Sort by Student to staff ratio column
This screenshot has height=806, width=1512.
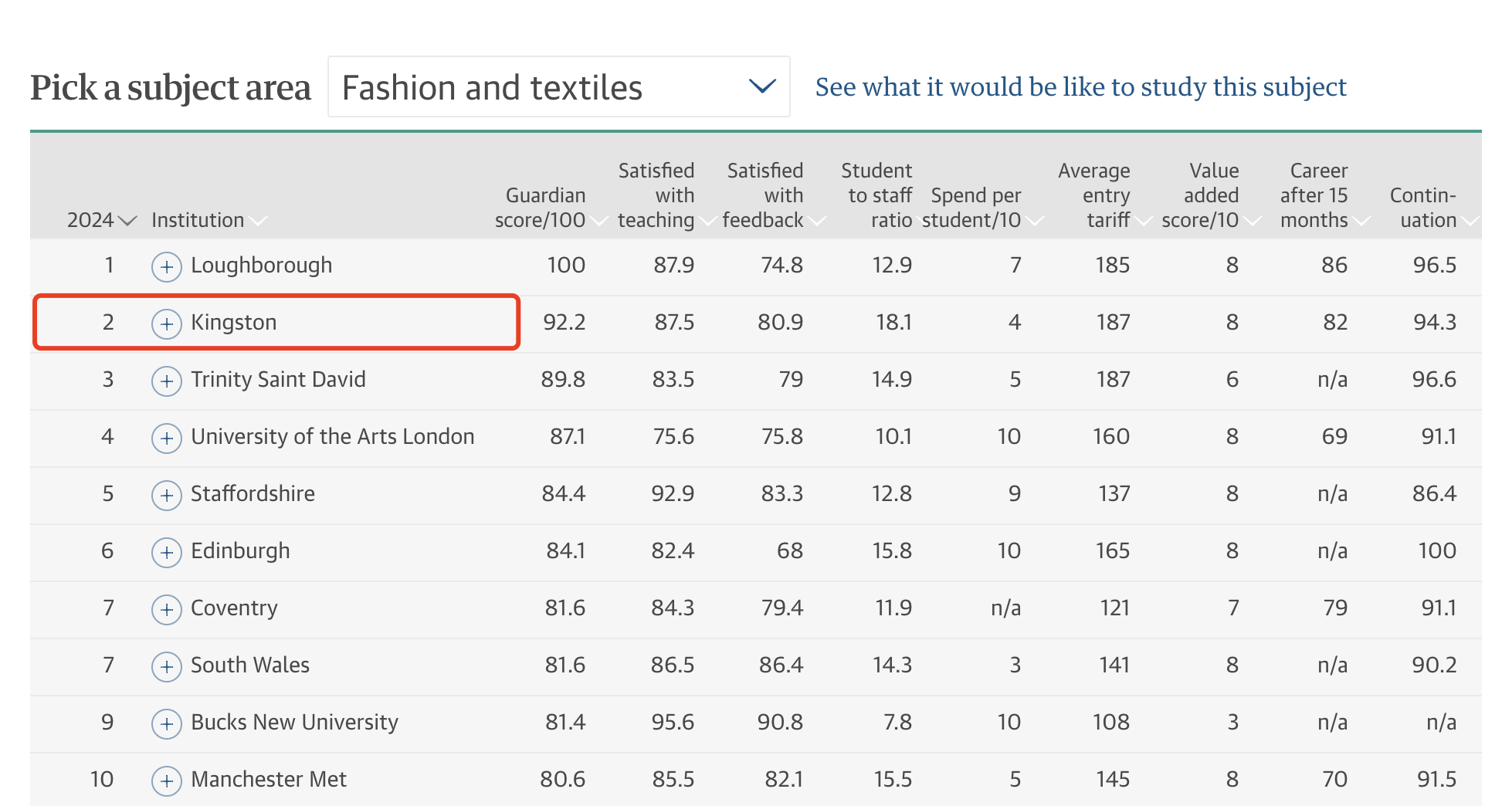876,195
